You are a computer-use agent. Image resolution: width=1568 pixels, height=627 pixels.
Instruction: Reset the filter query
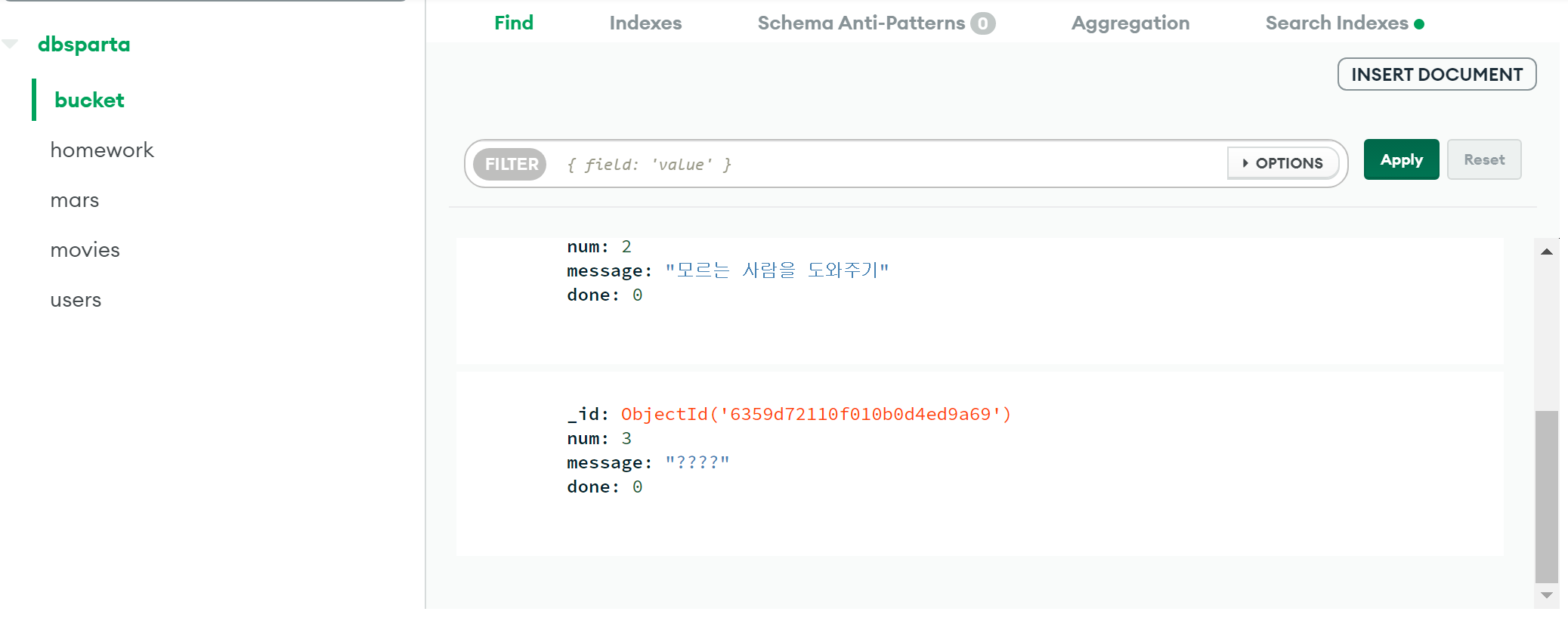tap(1484, 159)
